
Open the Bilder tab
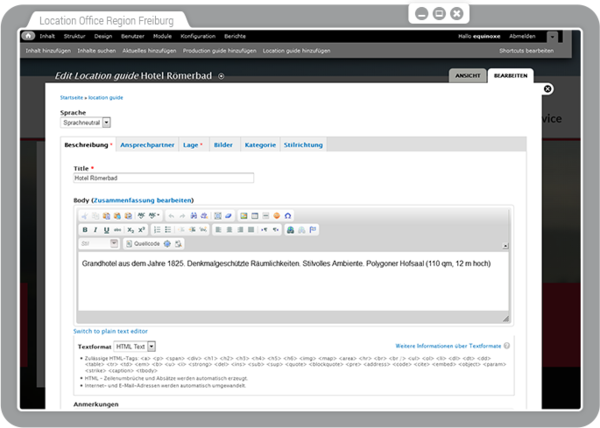[x=223, y=145]
